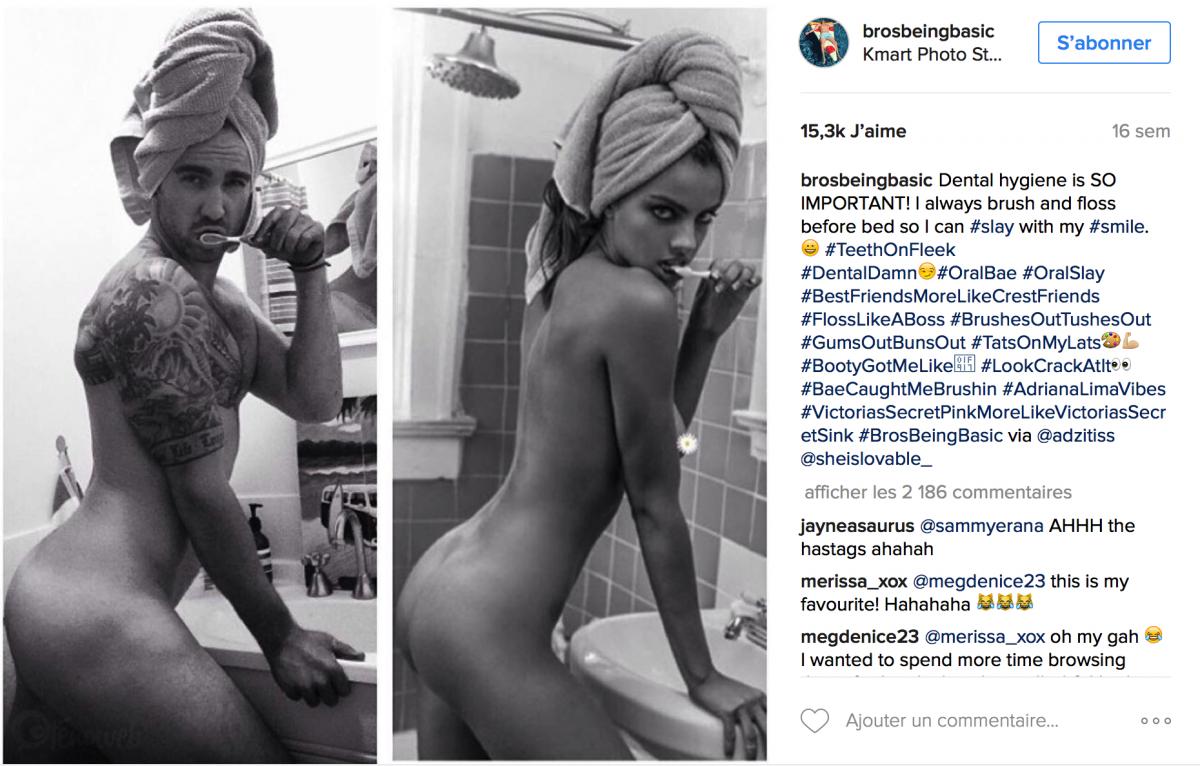Open the three-dot options menu
The width and height of the screenshot is (1200, 766).
tap(1155, 721)
